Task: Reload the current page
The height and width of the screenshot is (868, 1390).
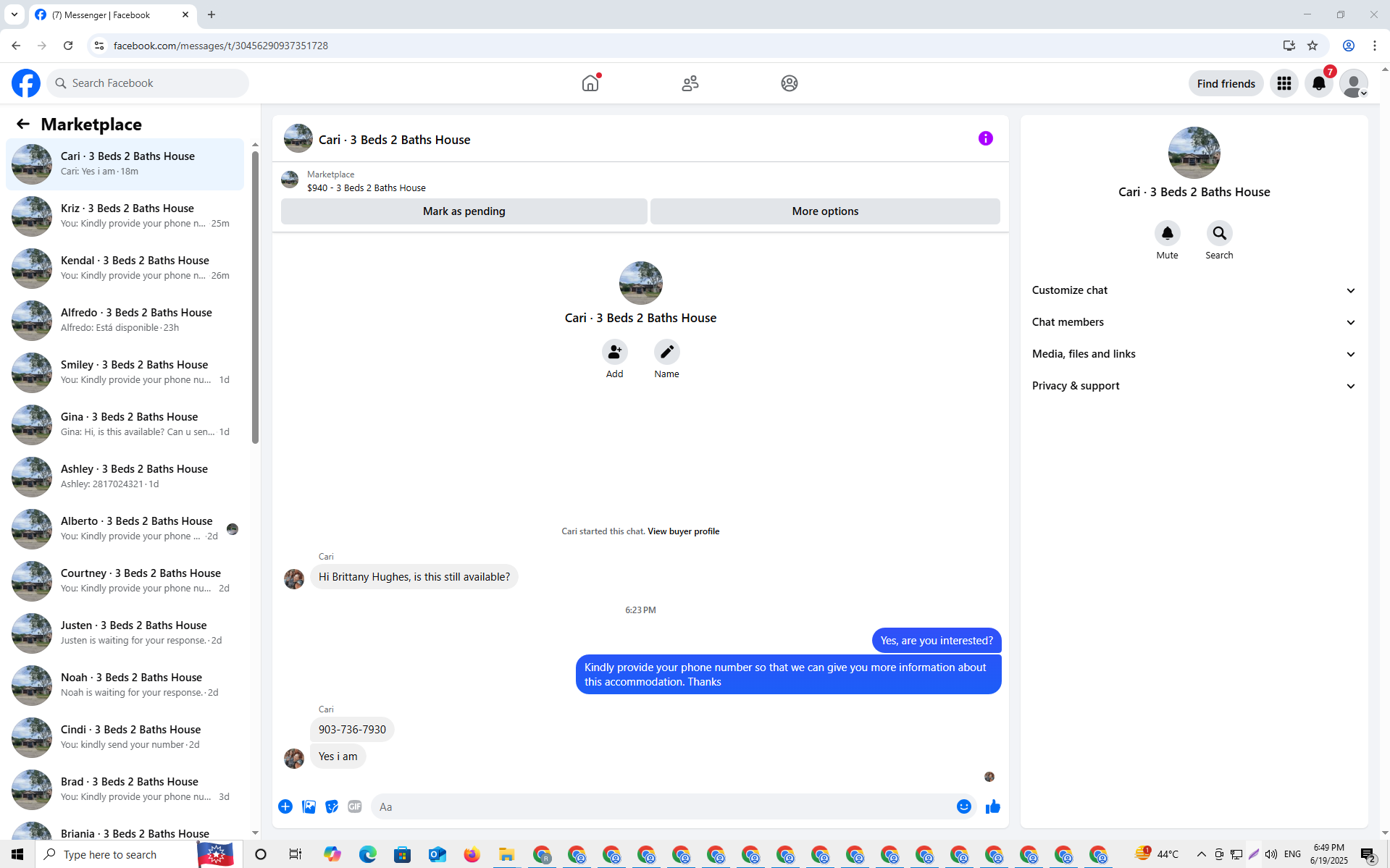Action: click(68, 46)
